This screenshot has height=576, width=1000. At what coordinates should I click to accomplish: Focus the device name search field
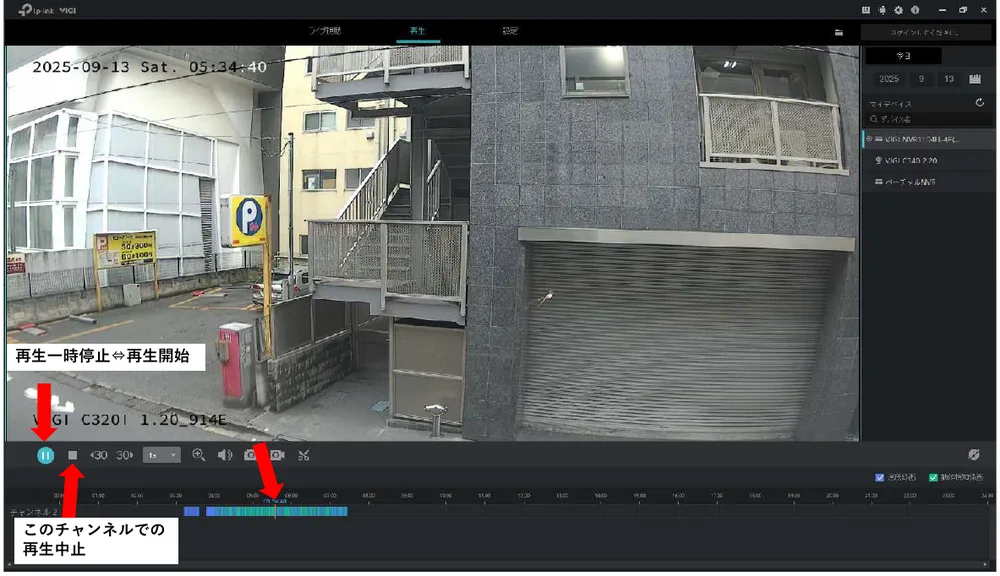[928, 119]
